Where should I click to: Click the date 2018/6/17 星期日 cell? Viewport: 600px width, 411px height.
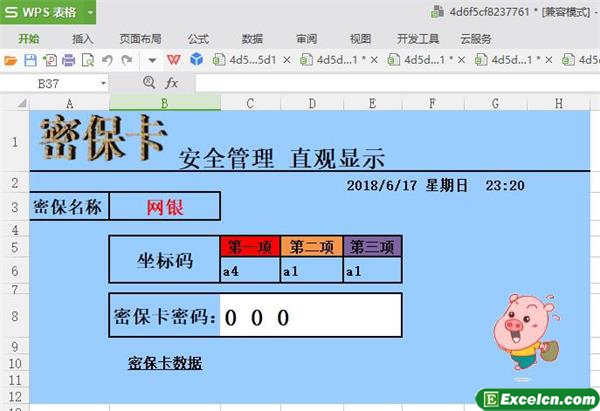407,186
